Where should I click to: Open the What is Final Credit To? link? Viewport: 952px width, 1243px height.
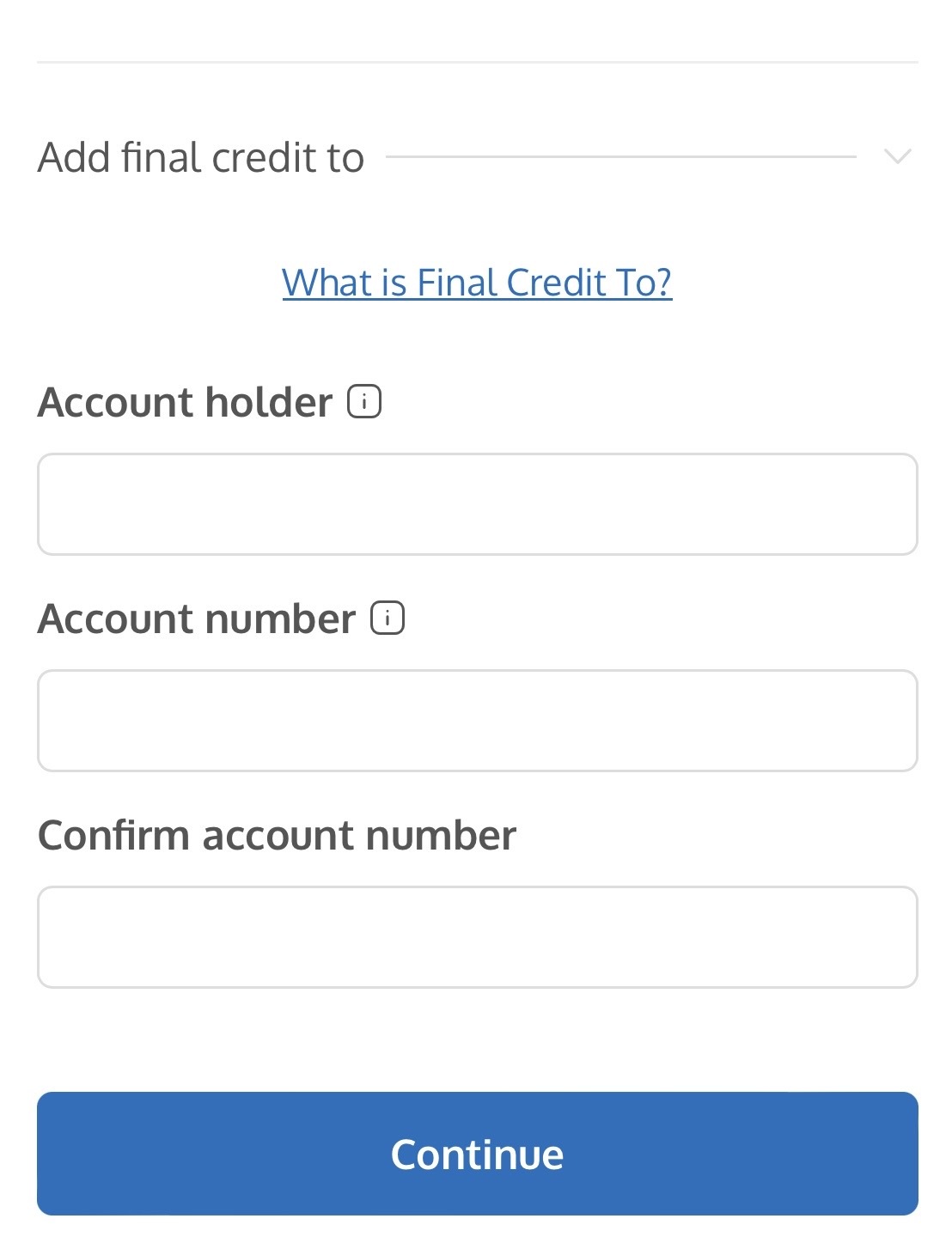pos(477,283)
